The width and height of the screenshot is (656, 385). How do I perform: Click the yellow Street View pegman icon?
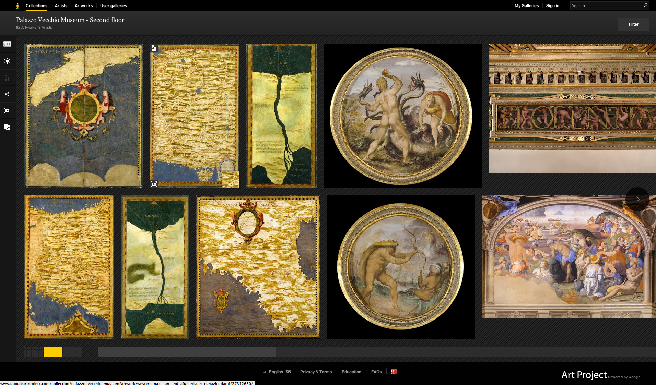click(x=18, y=6)
